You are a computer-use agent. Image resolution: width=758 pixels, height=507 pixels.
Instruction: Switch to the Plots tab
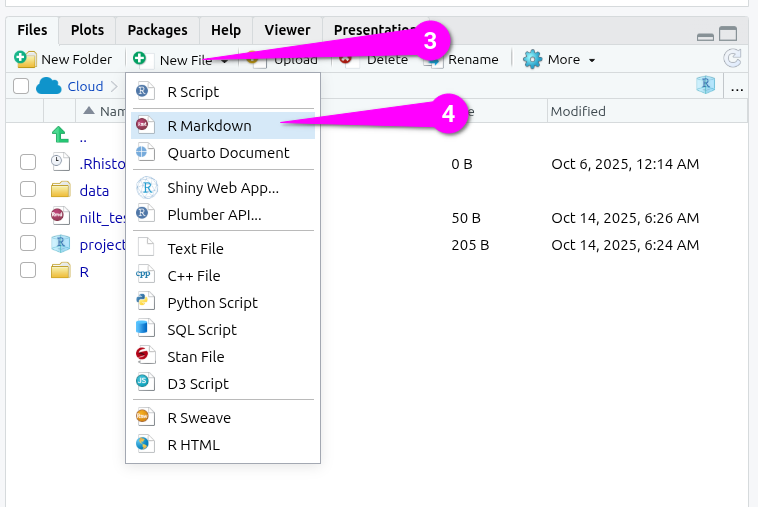coord(87,30)
